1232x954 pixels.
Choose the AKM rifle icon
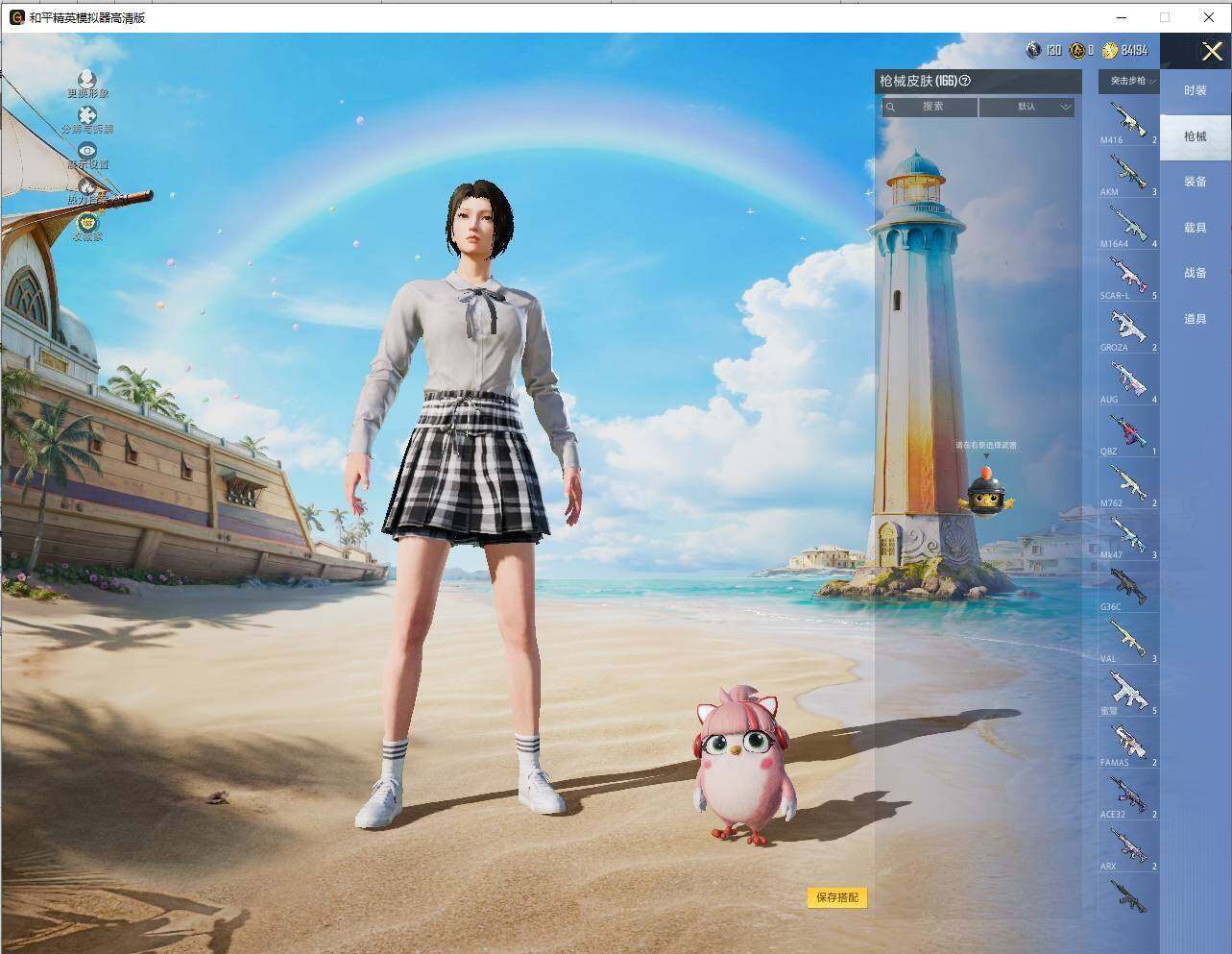point(1129,174)
